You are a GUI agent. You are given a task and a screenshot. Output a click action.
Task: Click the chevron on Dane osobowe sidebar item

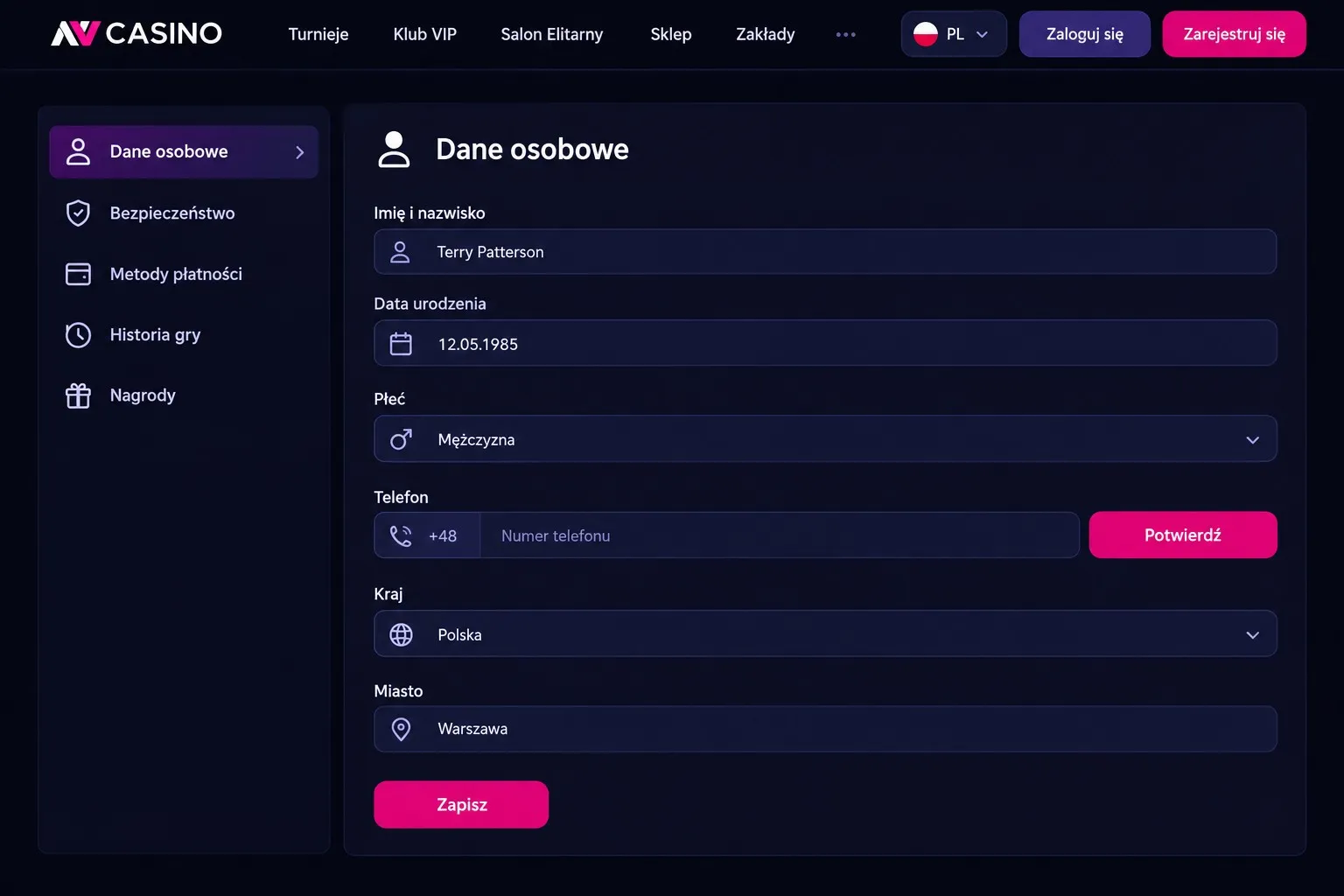click(x=300, y=152)
